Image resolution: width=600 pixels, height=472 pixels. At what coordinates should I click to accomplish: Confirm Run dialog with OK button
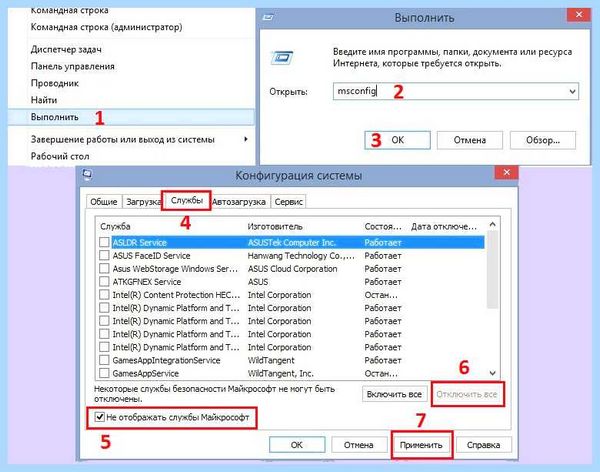point(397,140)
